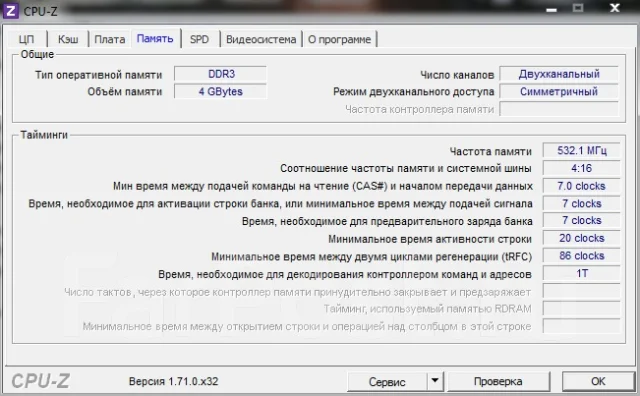
Task: Click the Минимальное время активности строки label
Action: (x=430, y=239)
